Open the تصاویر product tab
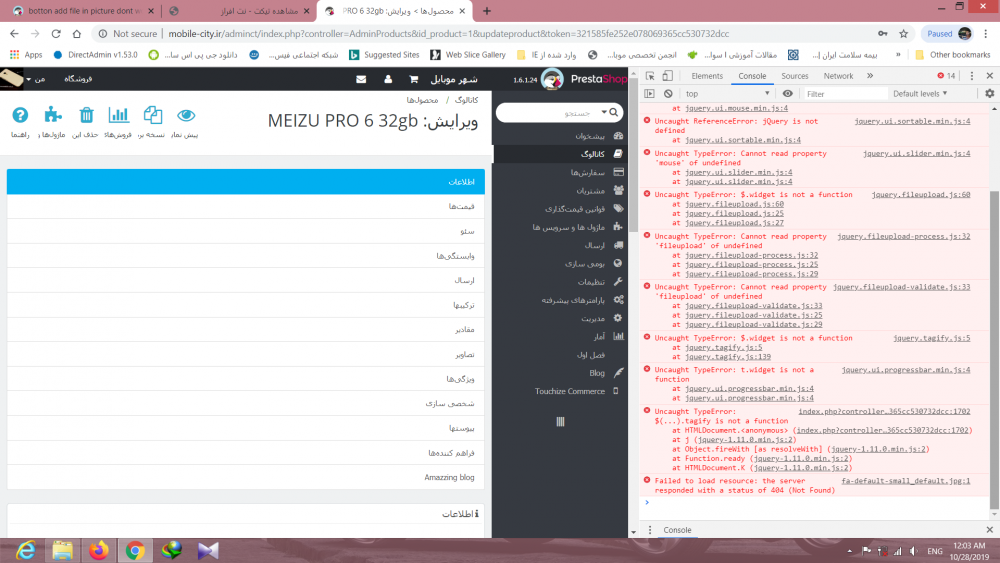Viewport: 1000px width, 563px height. coord(246,354)
